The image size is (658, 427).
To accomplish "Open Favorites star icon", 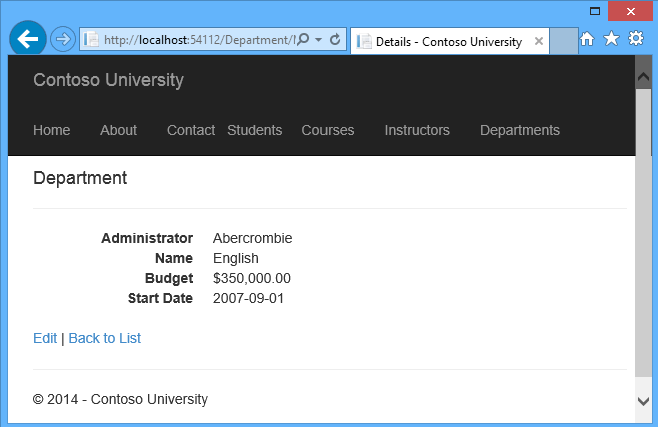I will [x=611, y=39].
